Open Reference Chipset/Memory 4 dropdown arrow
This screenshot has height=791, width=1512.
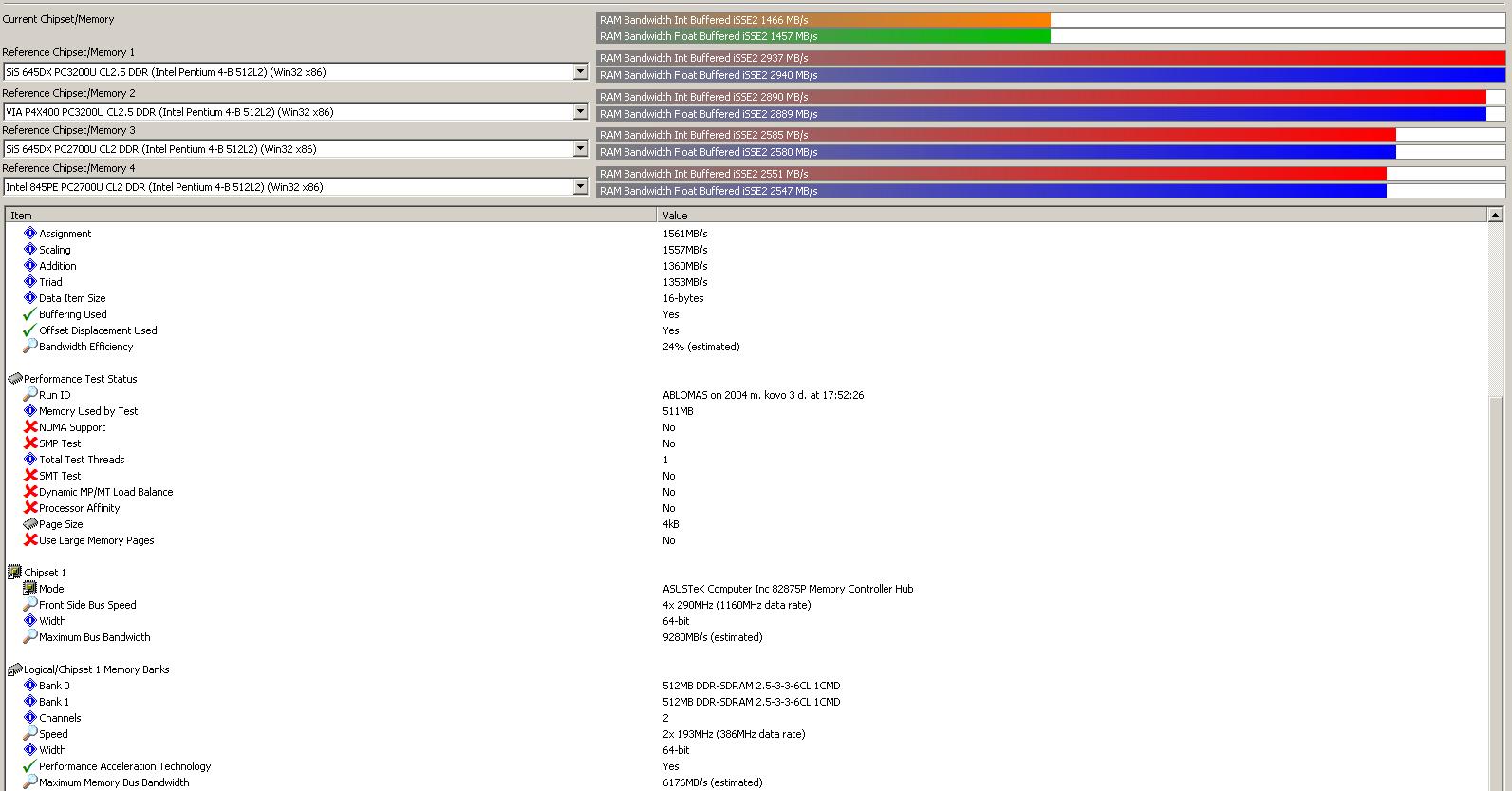tap(580, 187)
